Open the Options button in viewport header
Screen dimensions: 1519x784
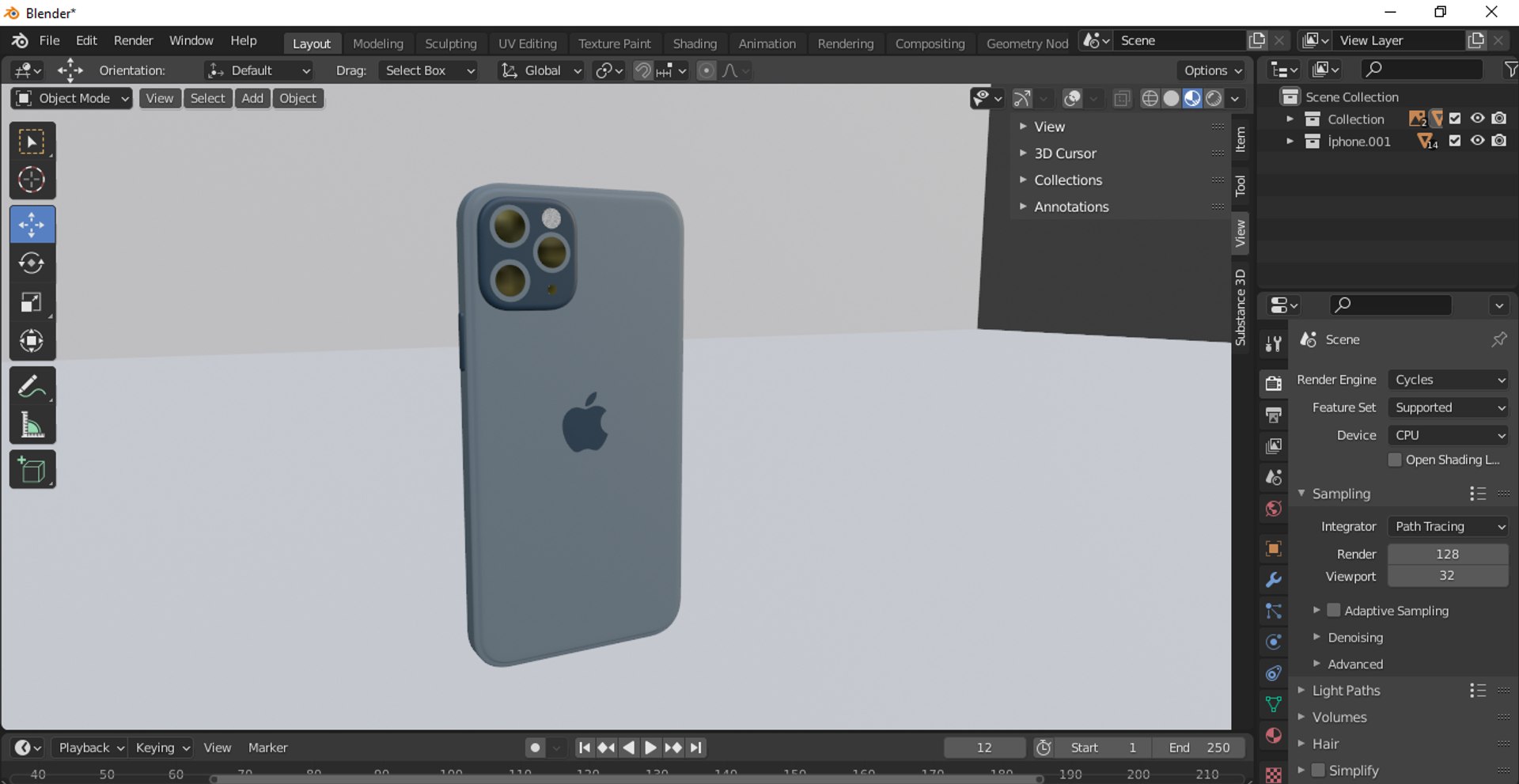coord(1212,70)
